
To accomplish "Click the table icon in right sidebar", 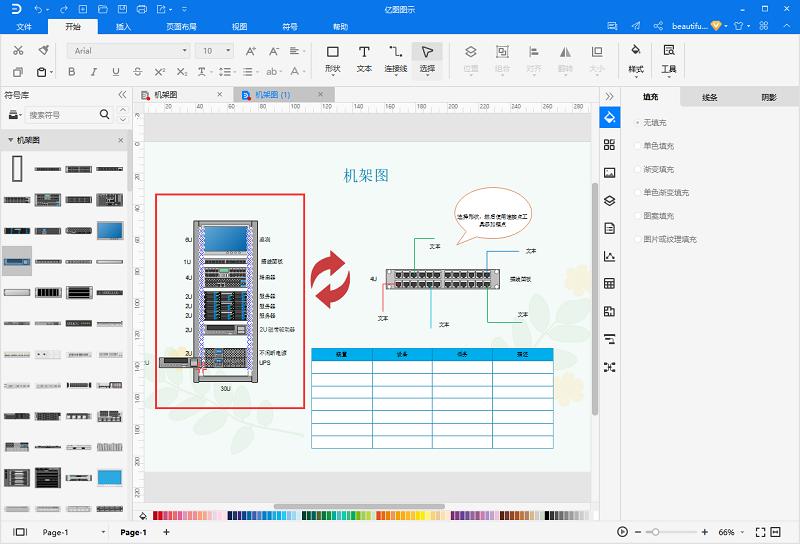I will tap(609, 284).
